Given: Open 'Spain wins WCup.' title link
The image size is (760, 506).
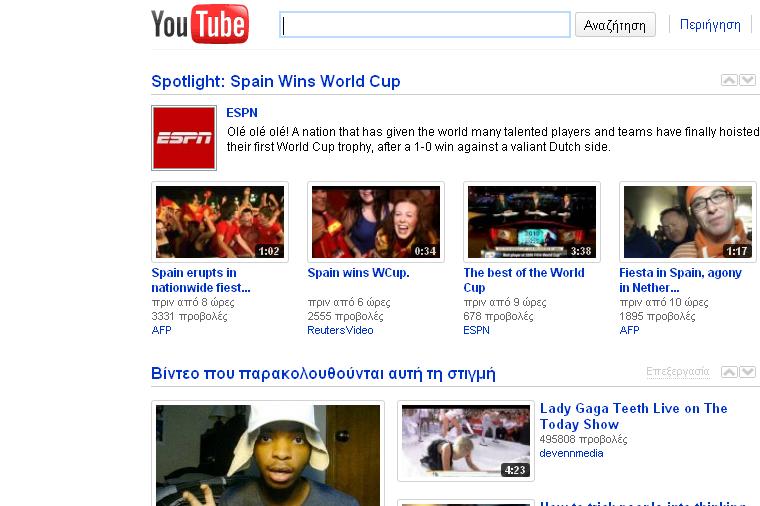Looking at the screenshot, I should [358, 273].
